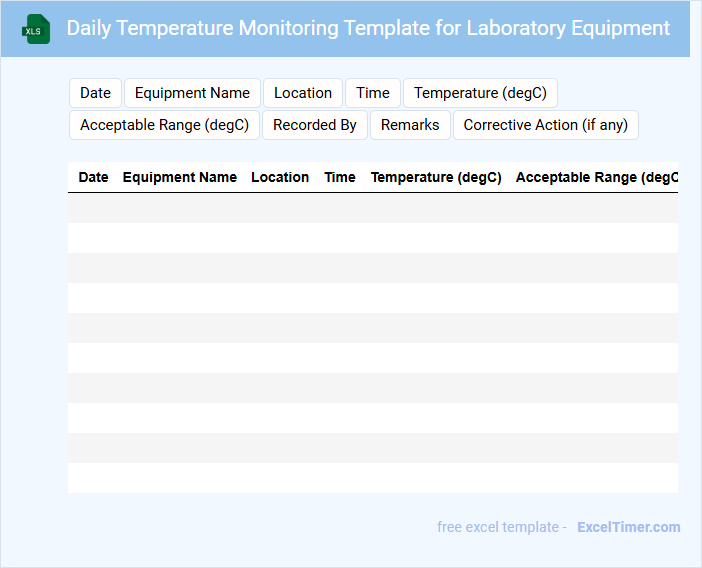Click the Acceptable Range column header
Screen dimensions: 702x568
click(596, 177)
